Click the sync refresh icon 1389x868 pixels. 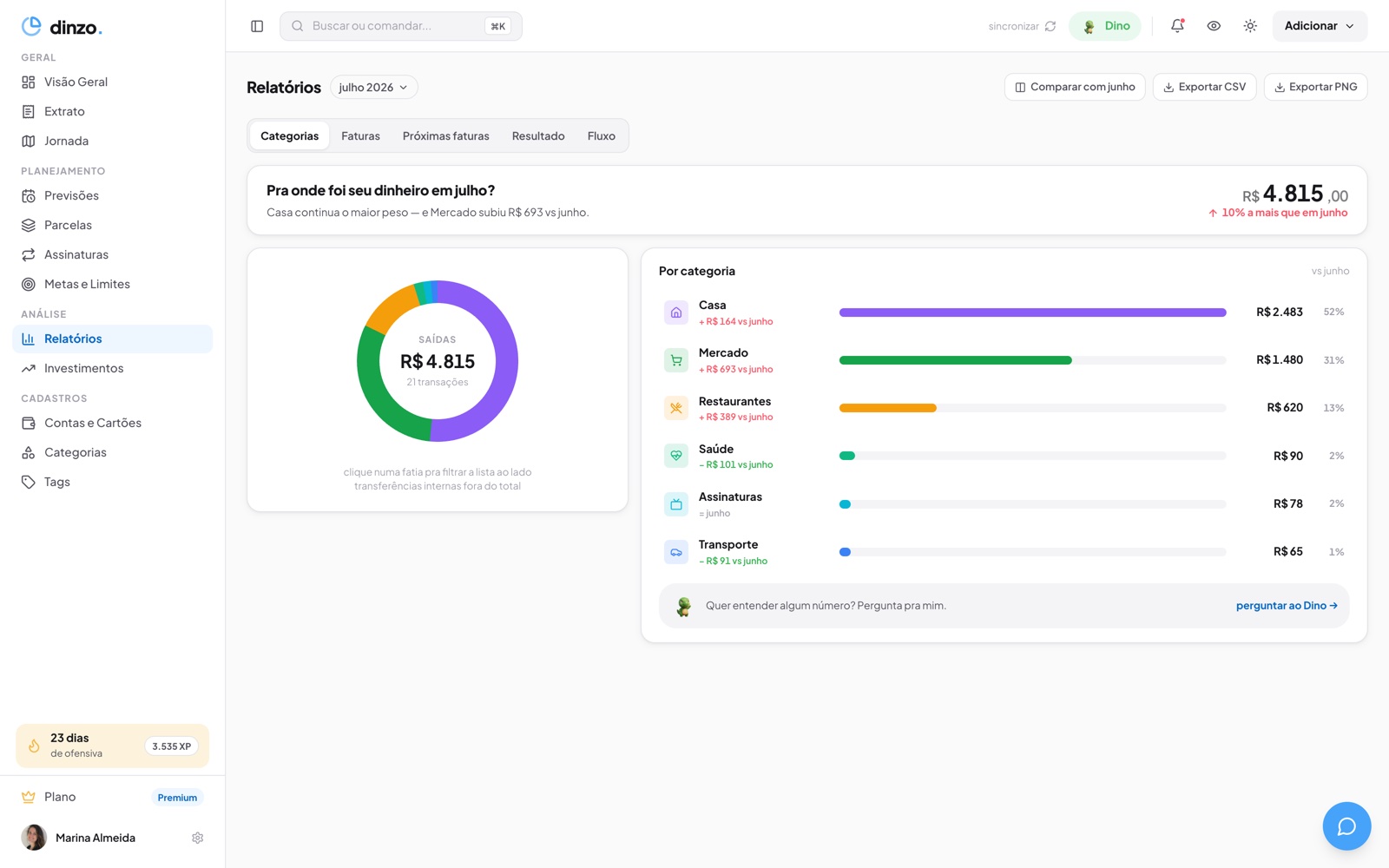click(x=1050, y=26)
